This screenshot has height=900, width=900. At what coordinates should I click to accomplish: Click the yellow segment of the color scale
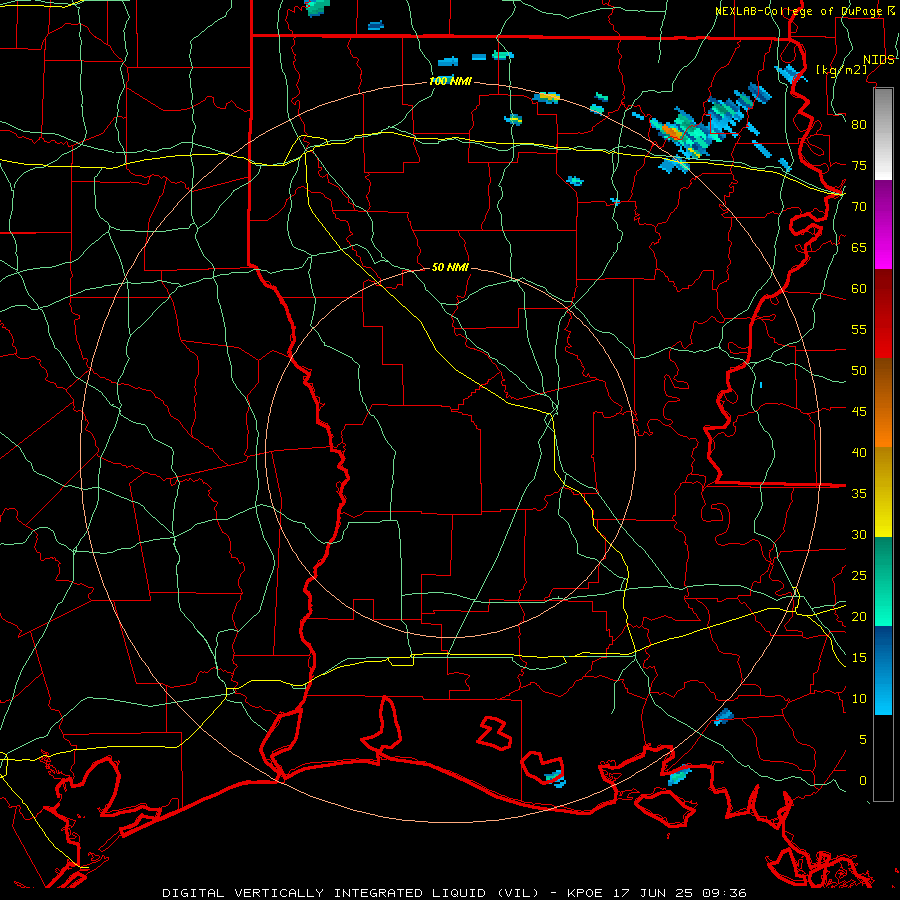[x=883, y=492]
